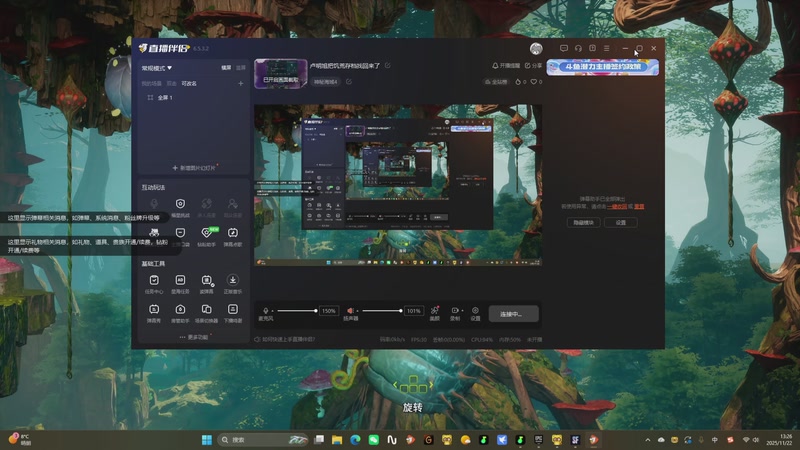
Task: Open the 斗鱼潜力主播签约政策 banner
Action: [x=603, y=67]
